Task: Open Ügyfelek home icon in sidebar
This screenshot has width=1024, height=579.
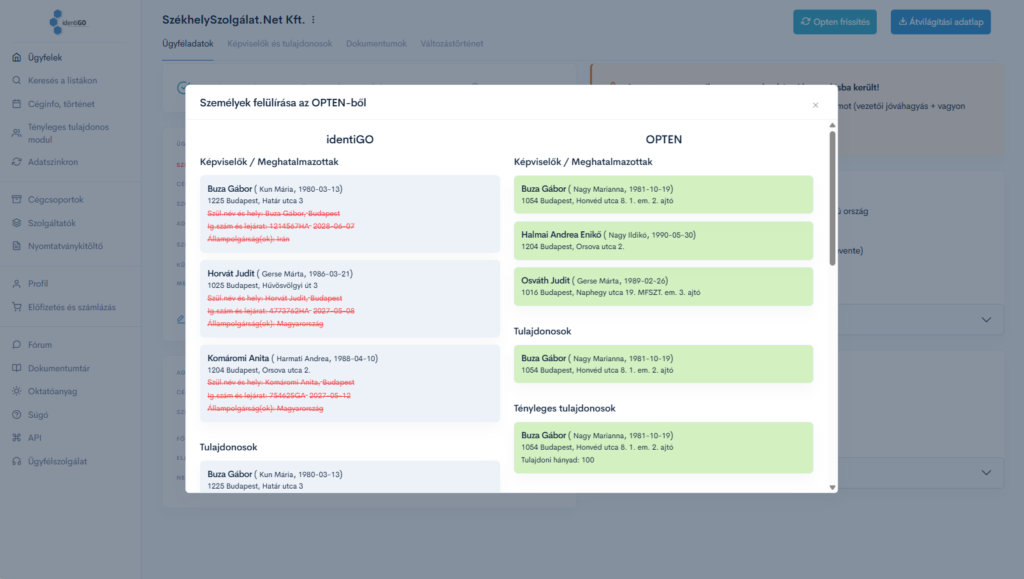Action: click(16, 57)
